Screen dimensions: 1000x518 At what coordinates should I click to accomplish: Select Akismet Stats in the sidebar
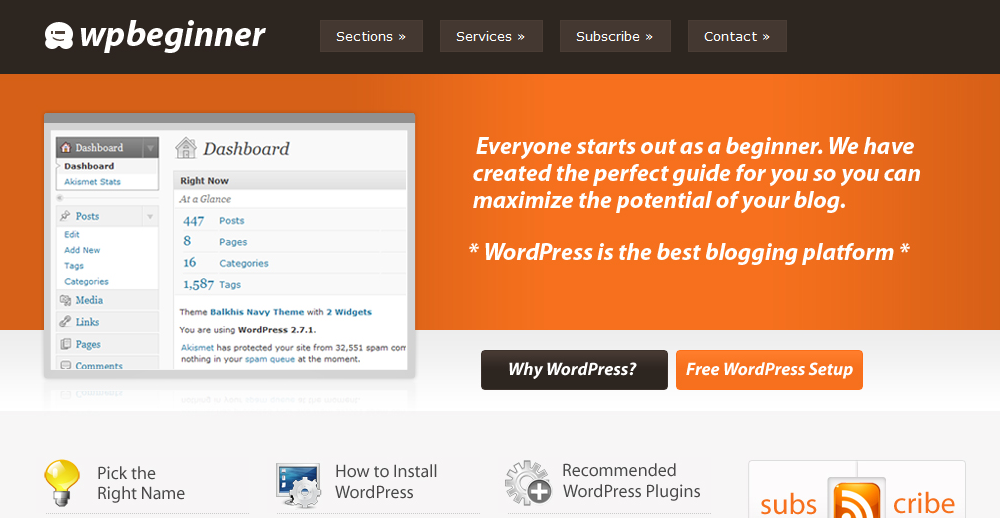click(92, 182)
